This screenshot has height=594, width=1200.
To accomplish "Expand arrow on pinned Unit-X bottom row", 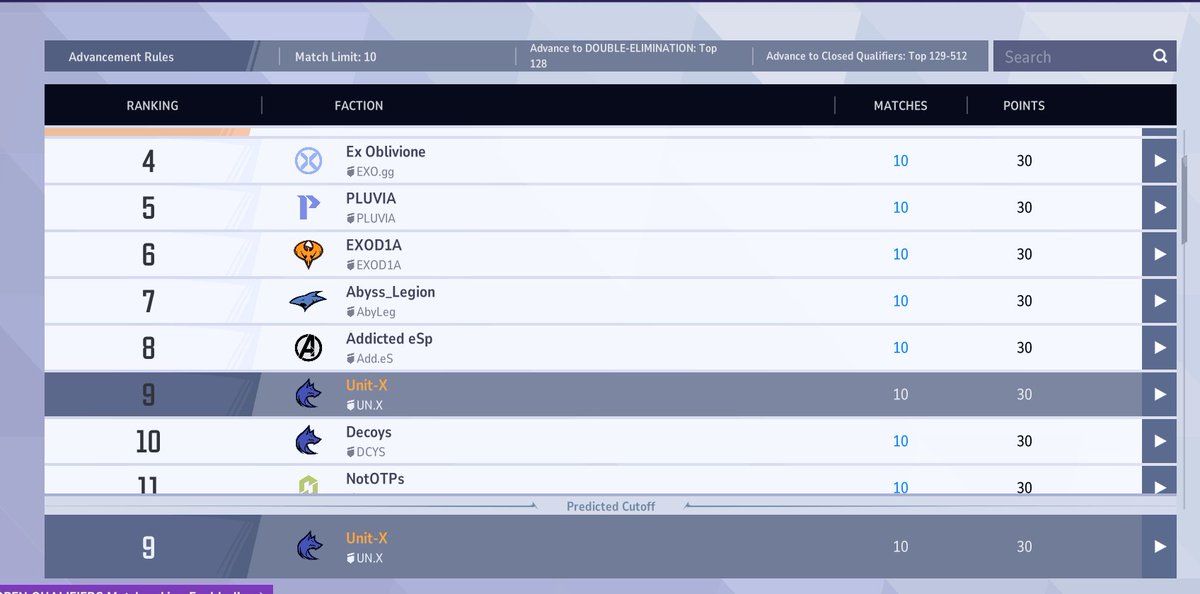I will (x=1159, y=547).
